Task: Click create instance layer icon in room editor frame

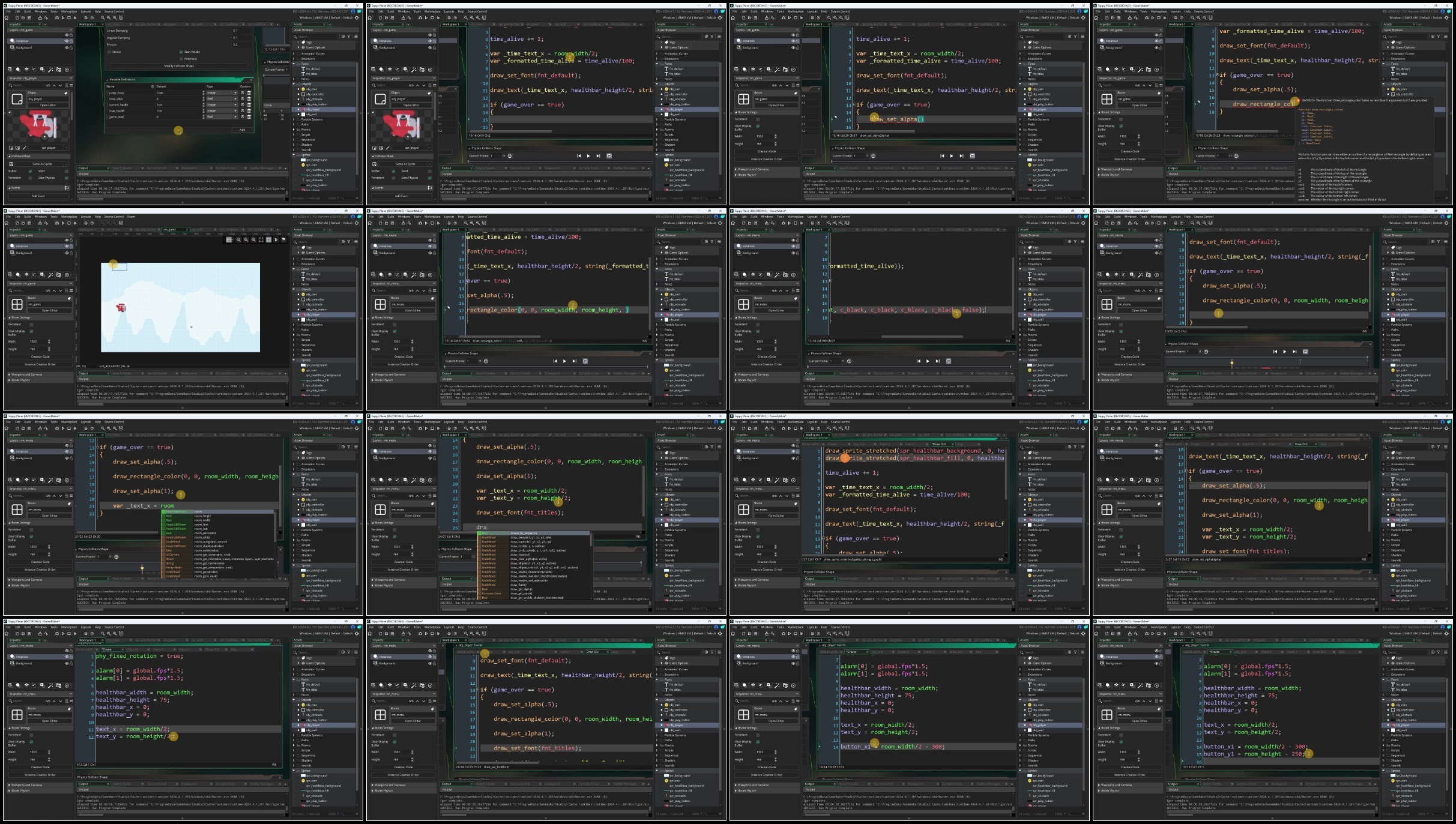Action: pyautogui.click(x=18, y=275)
